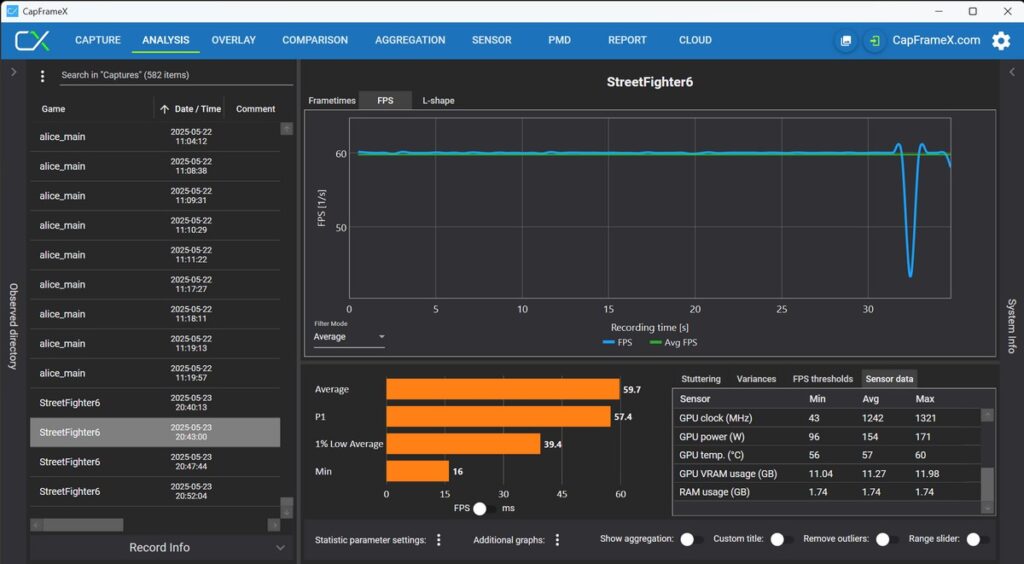Select alice_main capture at 11:19:13
Viewport: 1024px width, 564px height.
pyautogui.click(x=155, y=344)
